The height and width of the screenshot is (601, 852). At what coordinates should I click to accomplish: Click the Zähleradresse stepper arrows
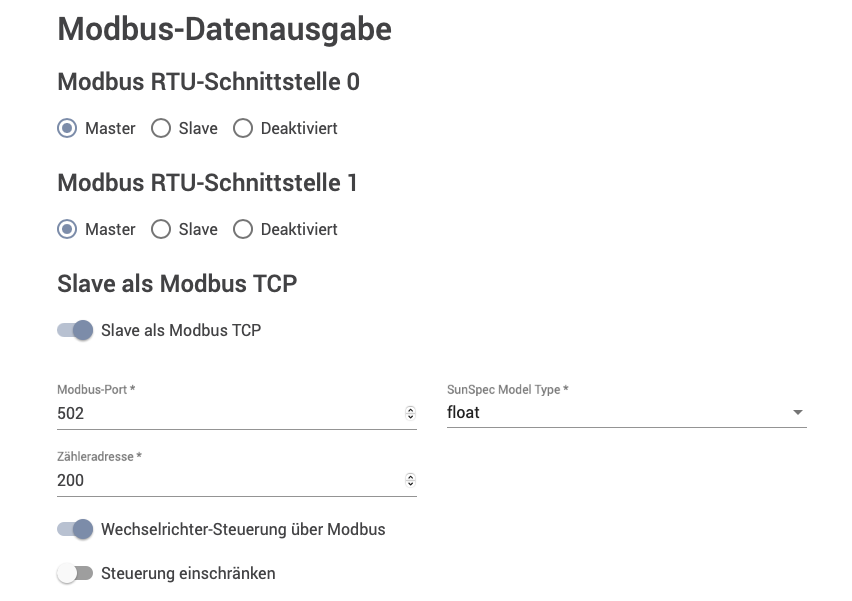411,480
